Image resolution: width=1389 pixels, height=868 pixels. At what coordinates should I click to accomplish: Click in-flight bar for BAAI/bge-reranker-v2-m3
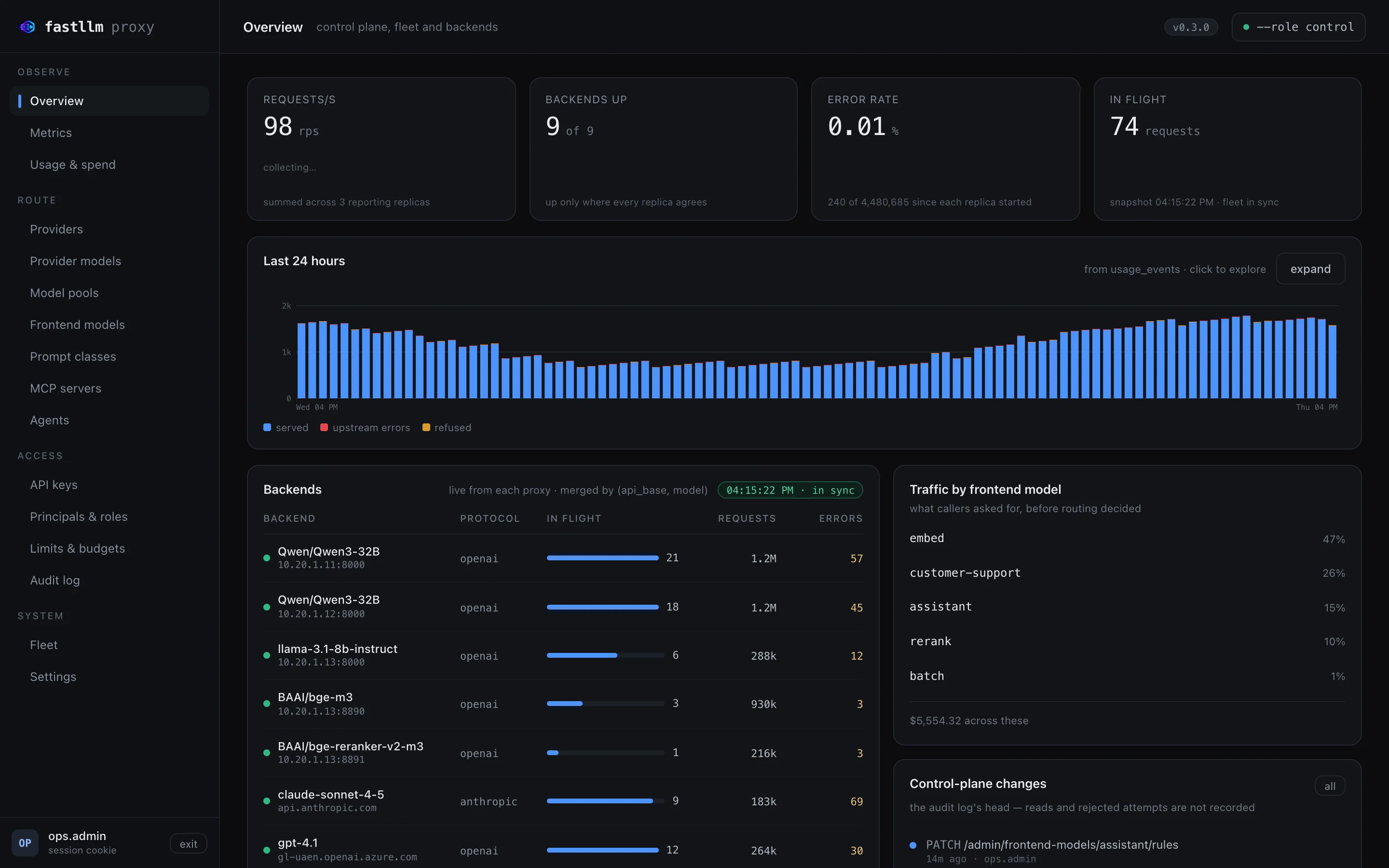point(606,753)
